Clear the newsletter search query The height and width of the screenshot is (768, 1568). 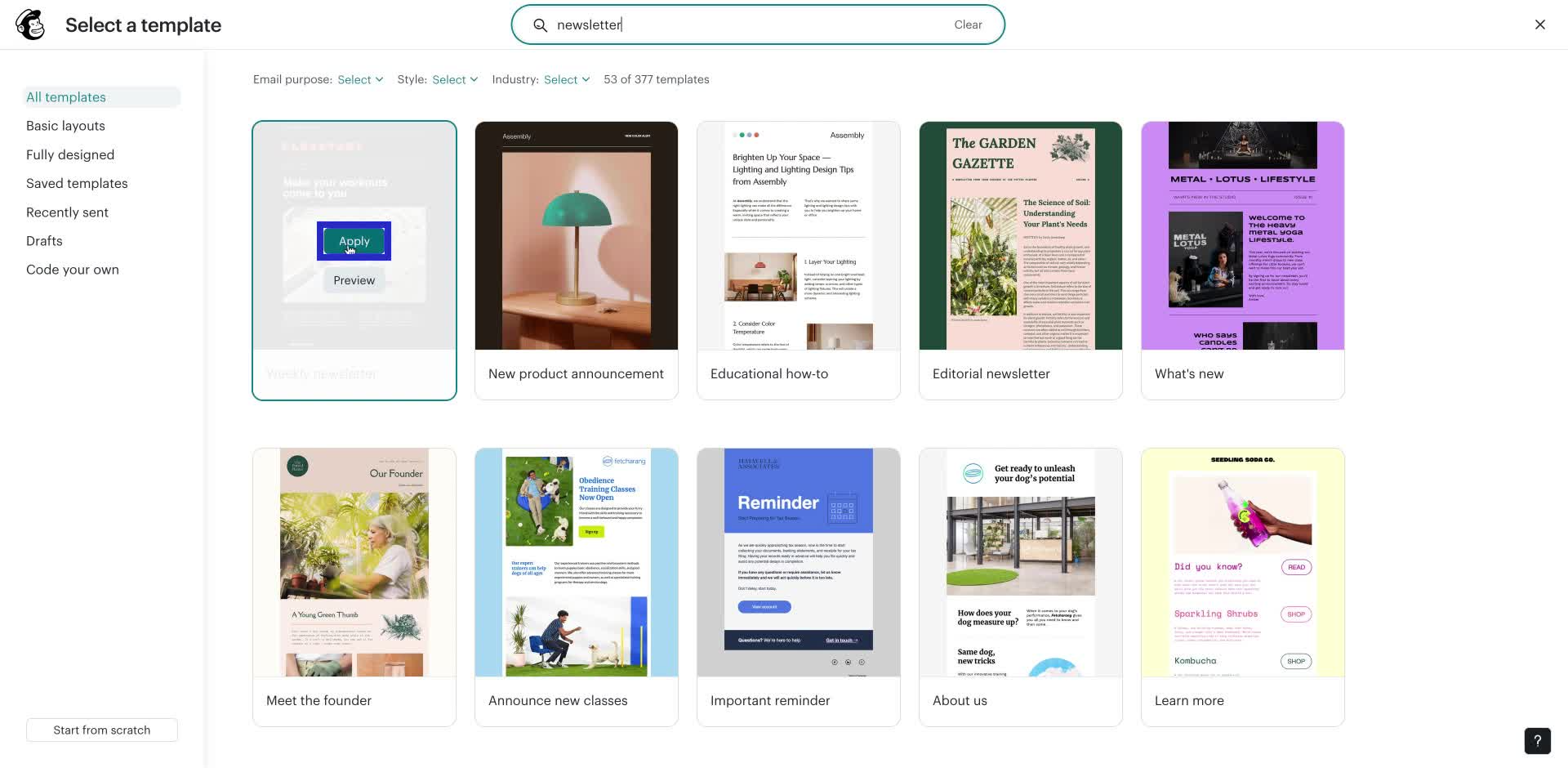(968, 25)
